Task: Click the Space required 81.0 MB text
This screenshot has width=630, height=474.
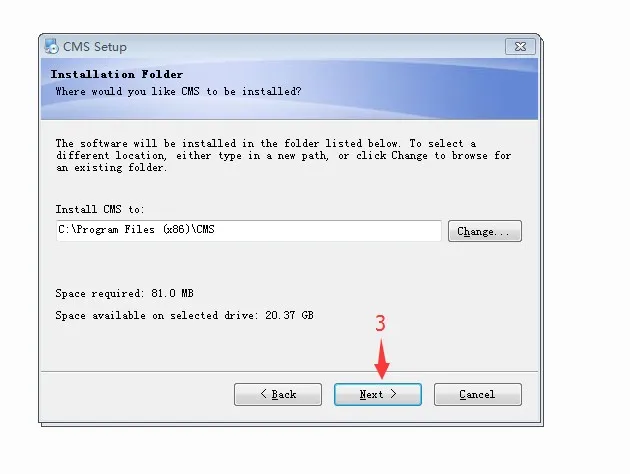Action: tap(125, 293)
